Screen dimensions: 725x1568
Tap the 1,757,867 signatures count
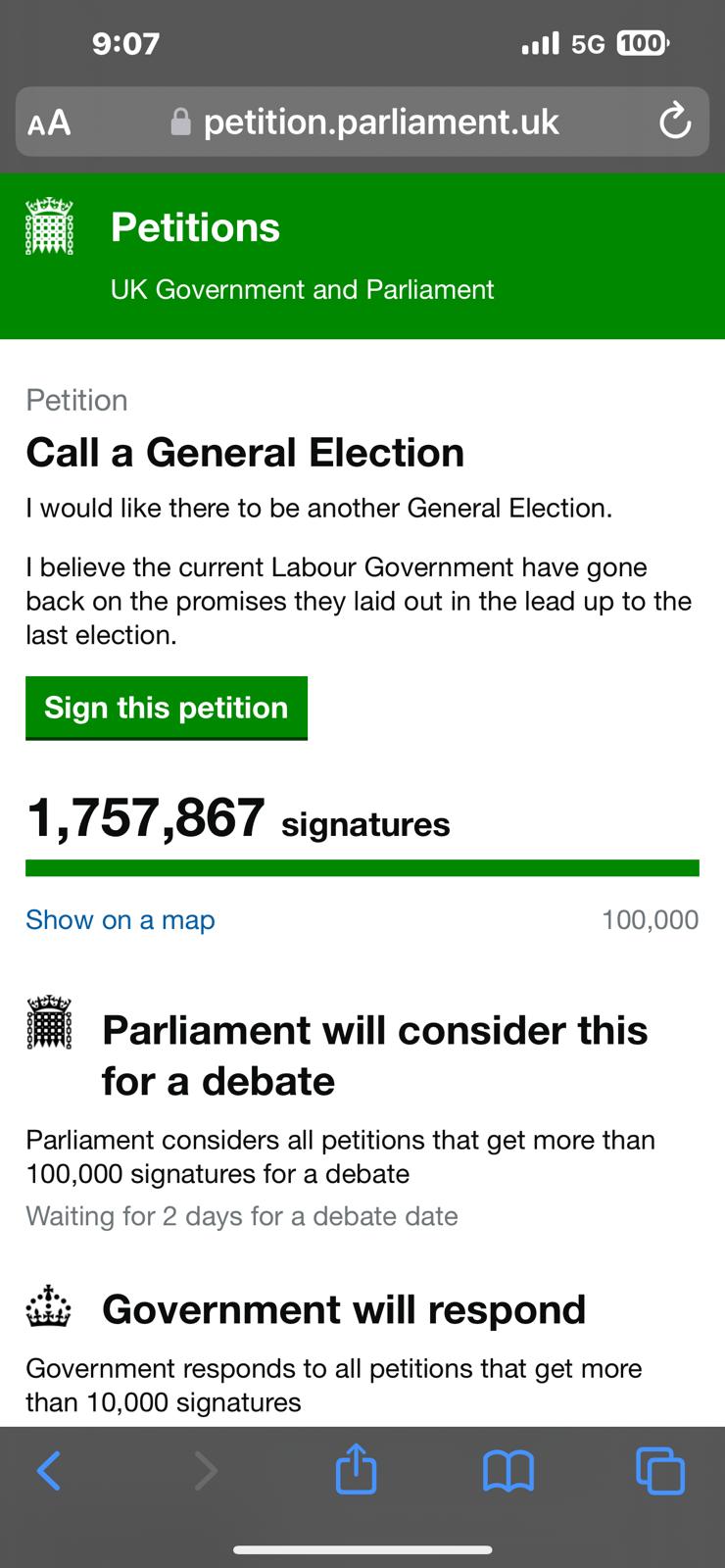[x=145, y=818]
